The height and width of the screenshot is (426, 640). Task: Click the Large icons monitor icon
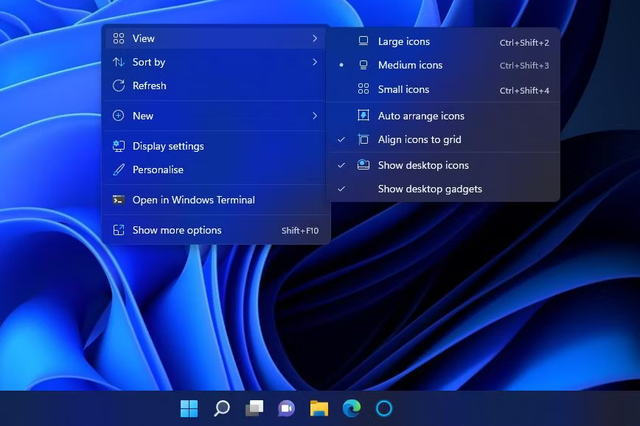coord(363,41)
